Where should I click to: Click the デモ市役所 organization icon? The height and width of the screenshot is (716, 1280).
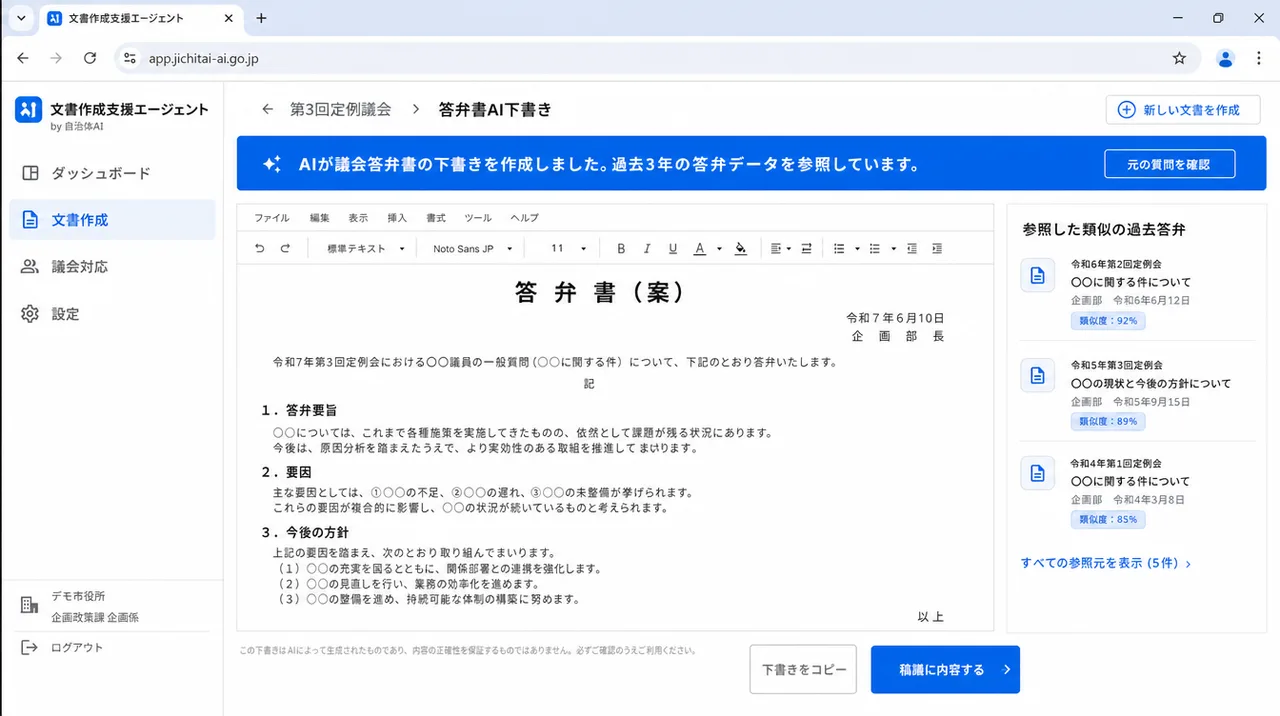coord(29,606)
